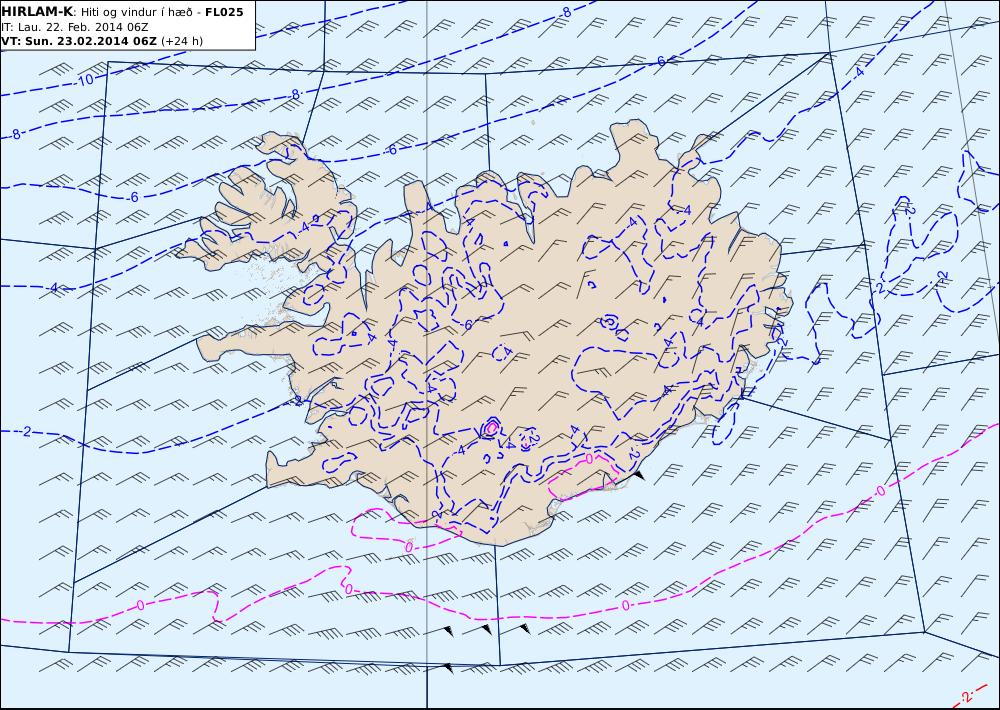Click the '(+24 h)' forecast offset text

pyautogui.click(x=182, y=41)
